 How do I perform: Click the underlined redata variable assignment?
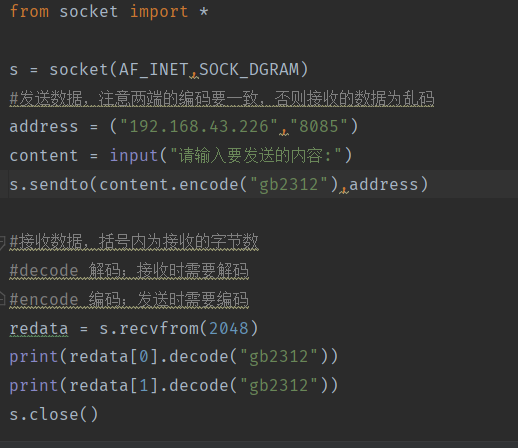(x=39, y=329)
